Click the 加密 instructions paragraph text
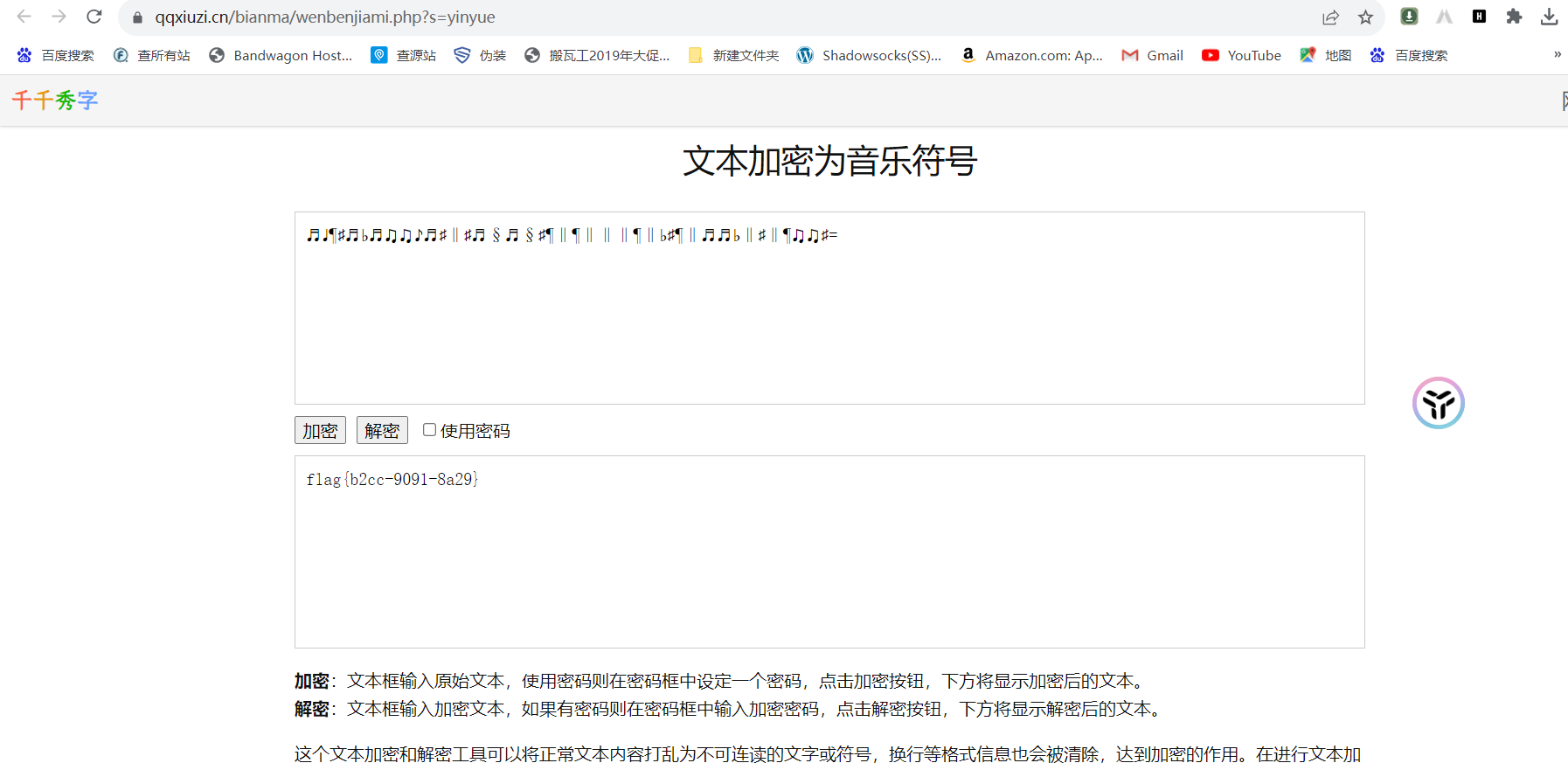1568x763 pixels. point(721,681)
